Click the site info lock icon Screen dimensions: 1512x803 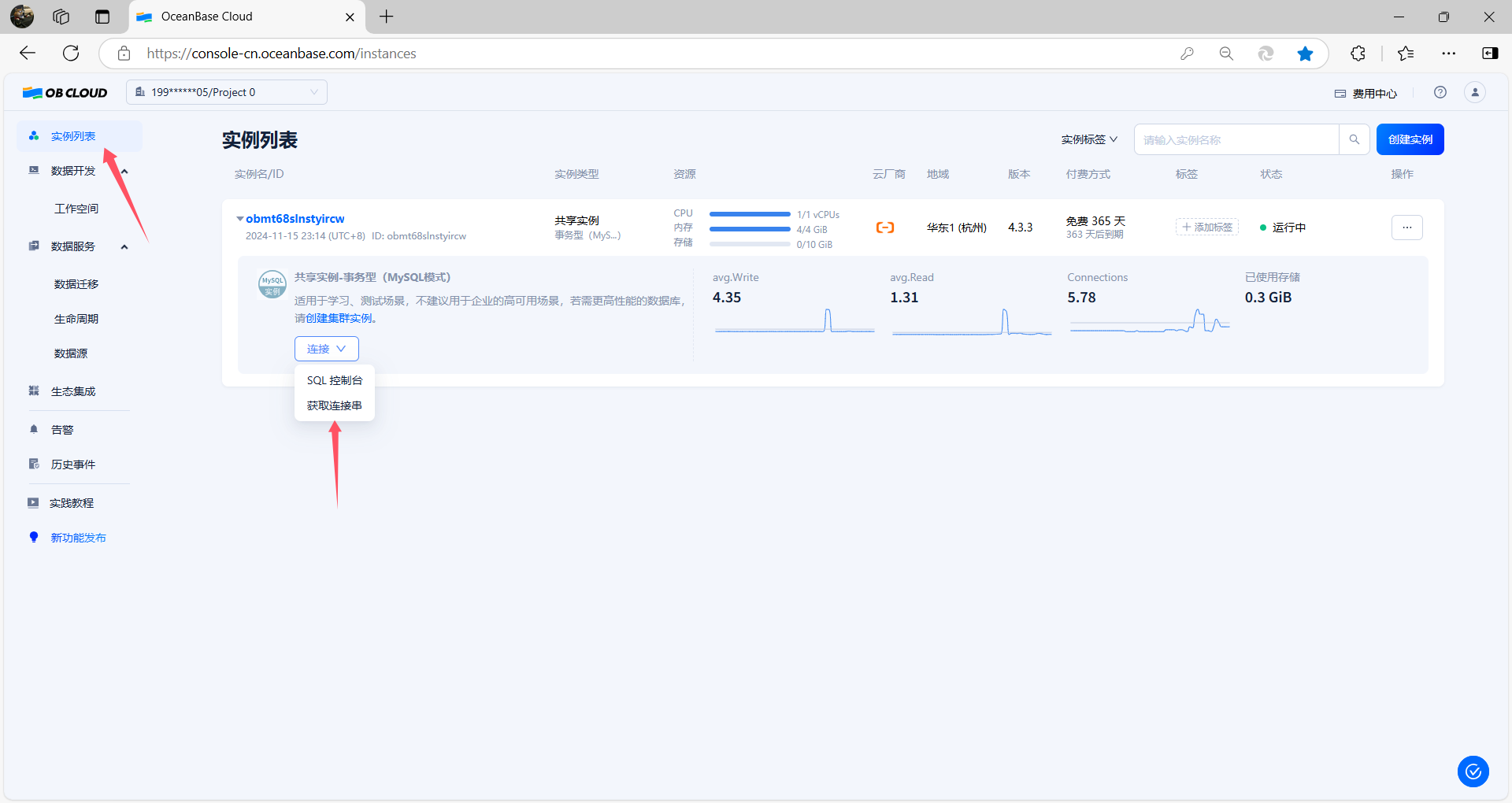tap(124, 54)
